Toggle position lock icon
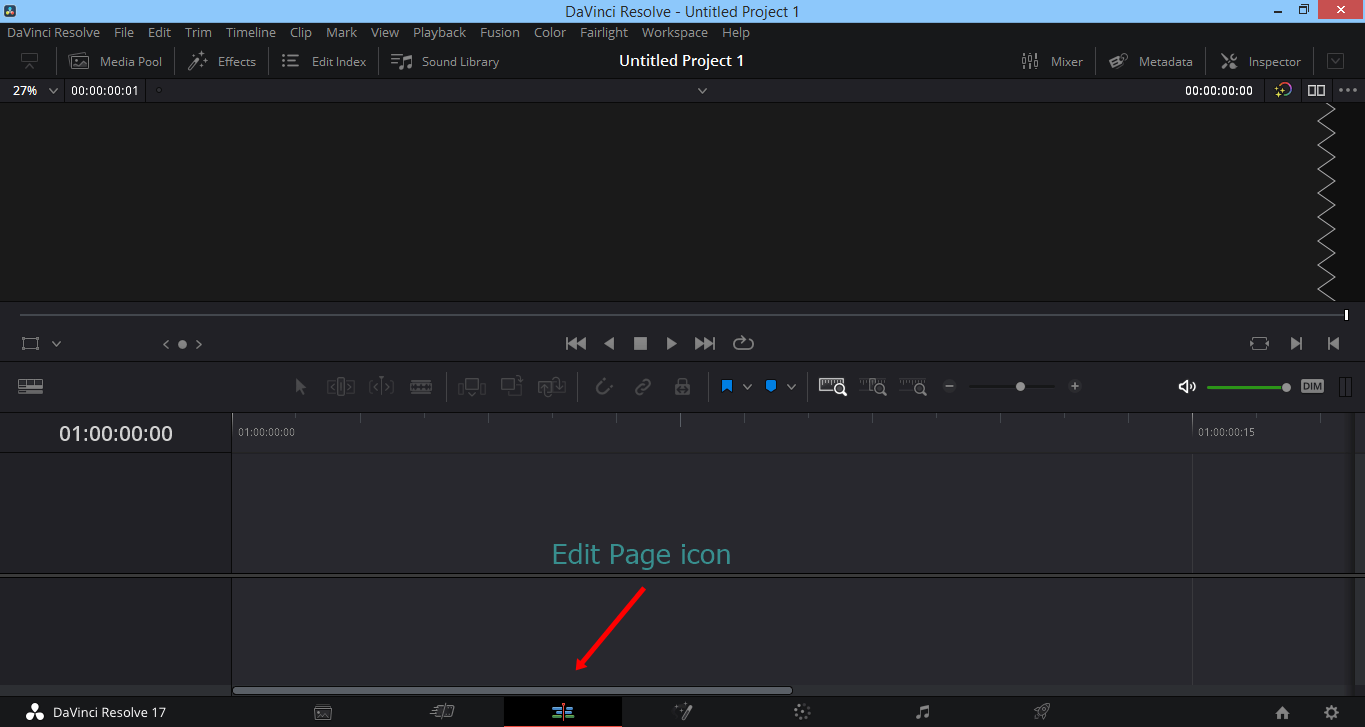This screenshot has height=727, width=1365. click(x=683, y=386)
